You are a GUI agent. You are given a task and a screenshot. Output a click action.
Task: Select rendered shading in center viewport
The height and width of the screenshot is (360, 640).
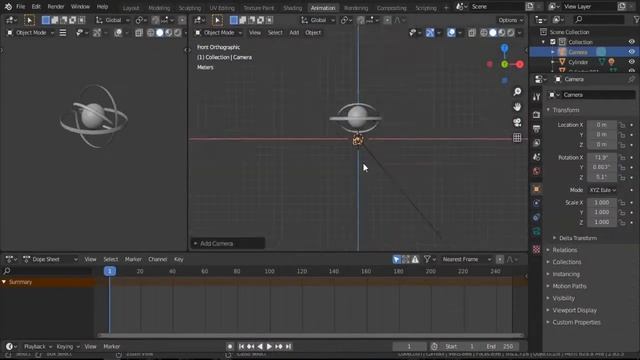(x=511, y=33)
